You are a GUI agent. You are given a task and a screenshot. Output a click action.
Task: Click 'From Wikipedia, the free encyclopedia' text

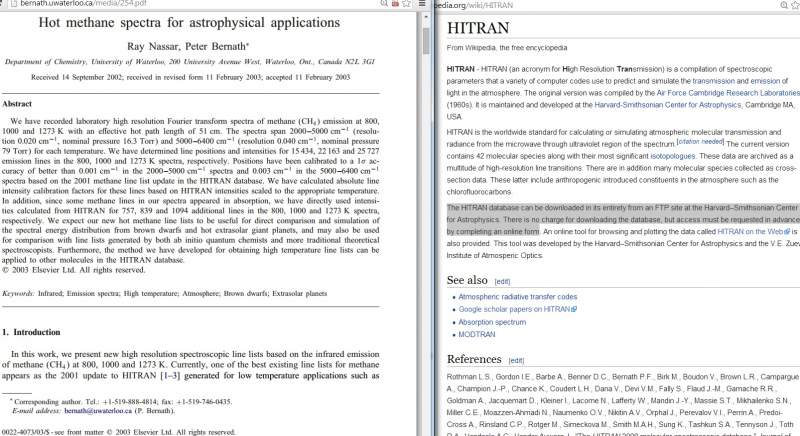tap(507, 47)
